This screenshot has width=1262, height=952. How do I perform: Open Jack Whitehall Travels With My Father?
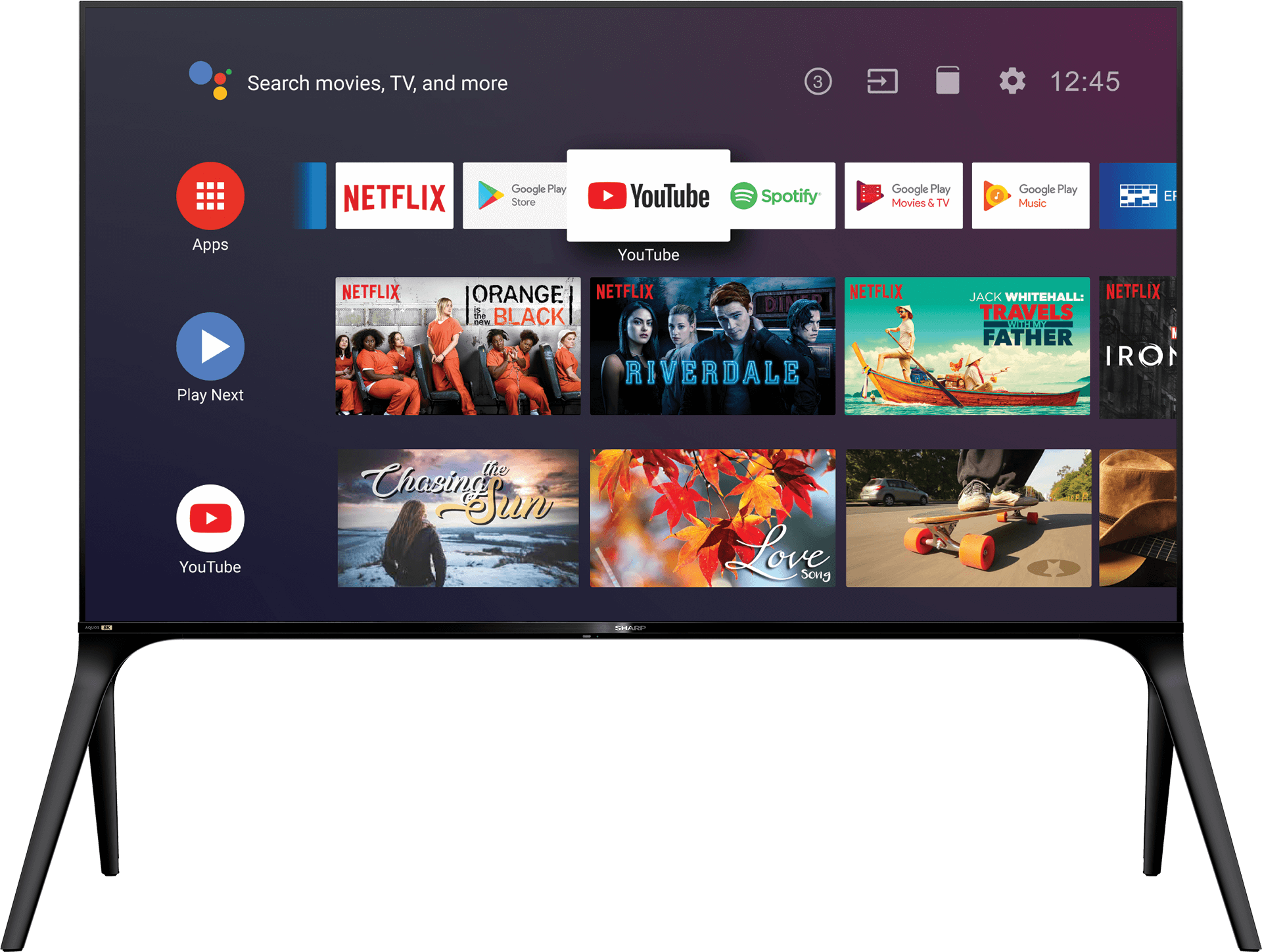coord(967,346)
